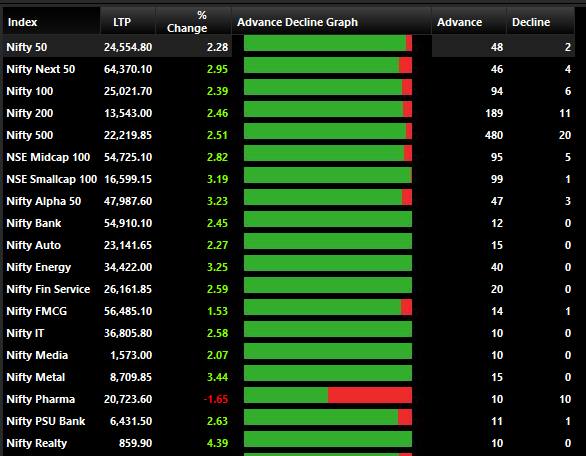This screenshot has height=456, width=586.
Task: Click Nifty Pharma's -1.65 percent change
Action: click(216, 399)
